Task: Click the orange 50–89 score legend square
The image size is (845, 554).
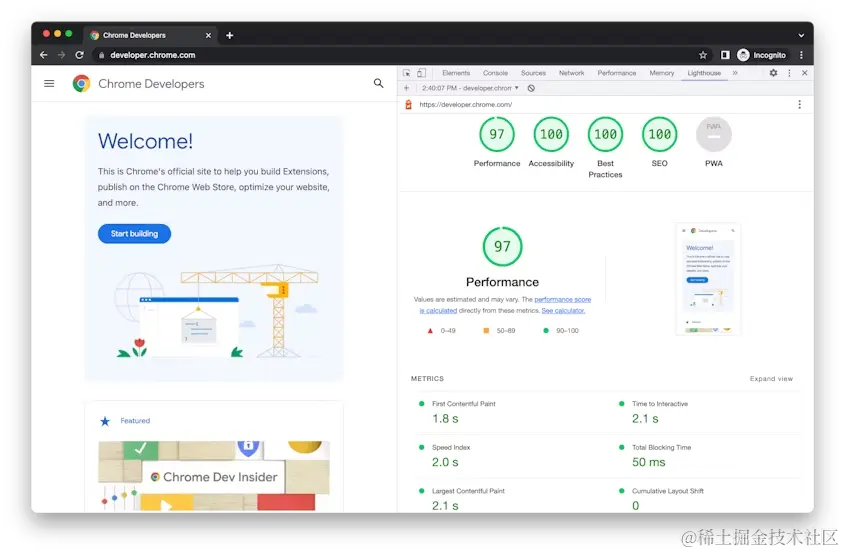Action: (486, 331)
